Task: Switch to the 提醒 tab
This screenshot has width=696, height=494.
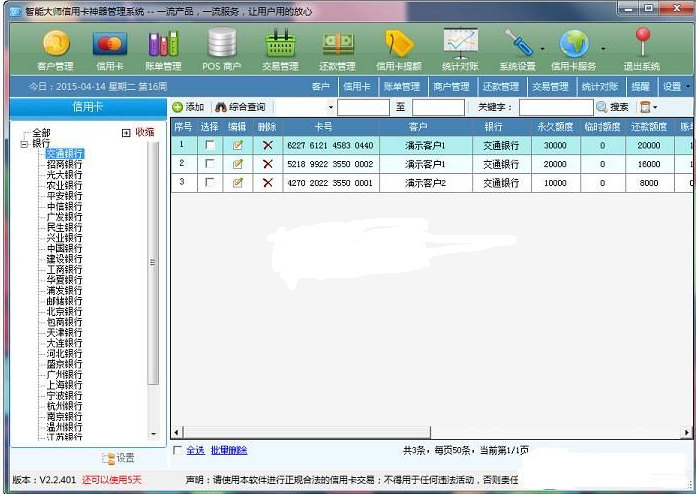Action: [x=641, y=87]
